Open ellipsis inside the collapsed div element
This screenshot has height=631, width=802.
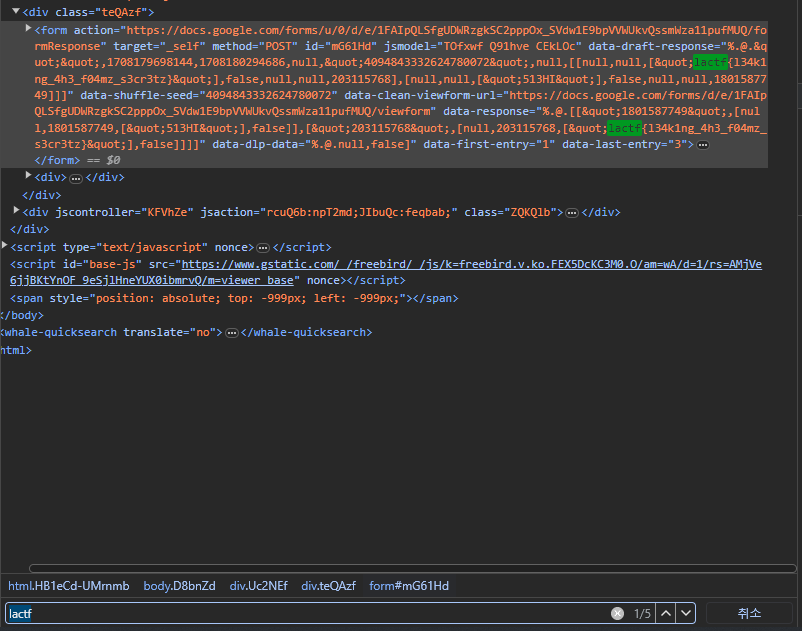[76, 178]
